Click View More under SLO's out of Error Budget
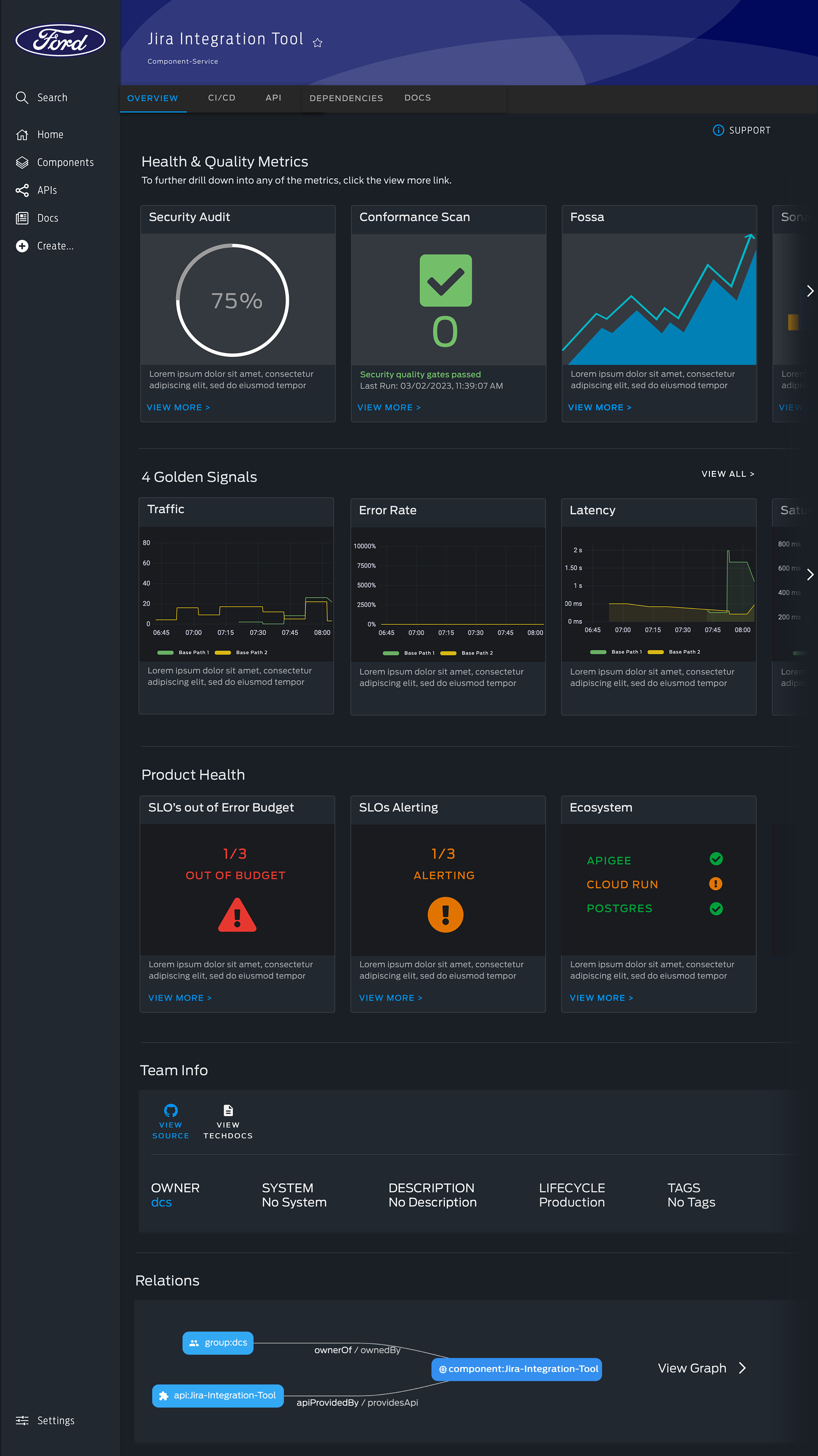Viewport: 818px width, 1456px height. pyautogui.click(x=180, y=998)
